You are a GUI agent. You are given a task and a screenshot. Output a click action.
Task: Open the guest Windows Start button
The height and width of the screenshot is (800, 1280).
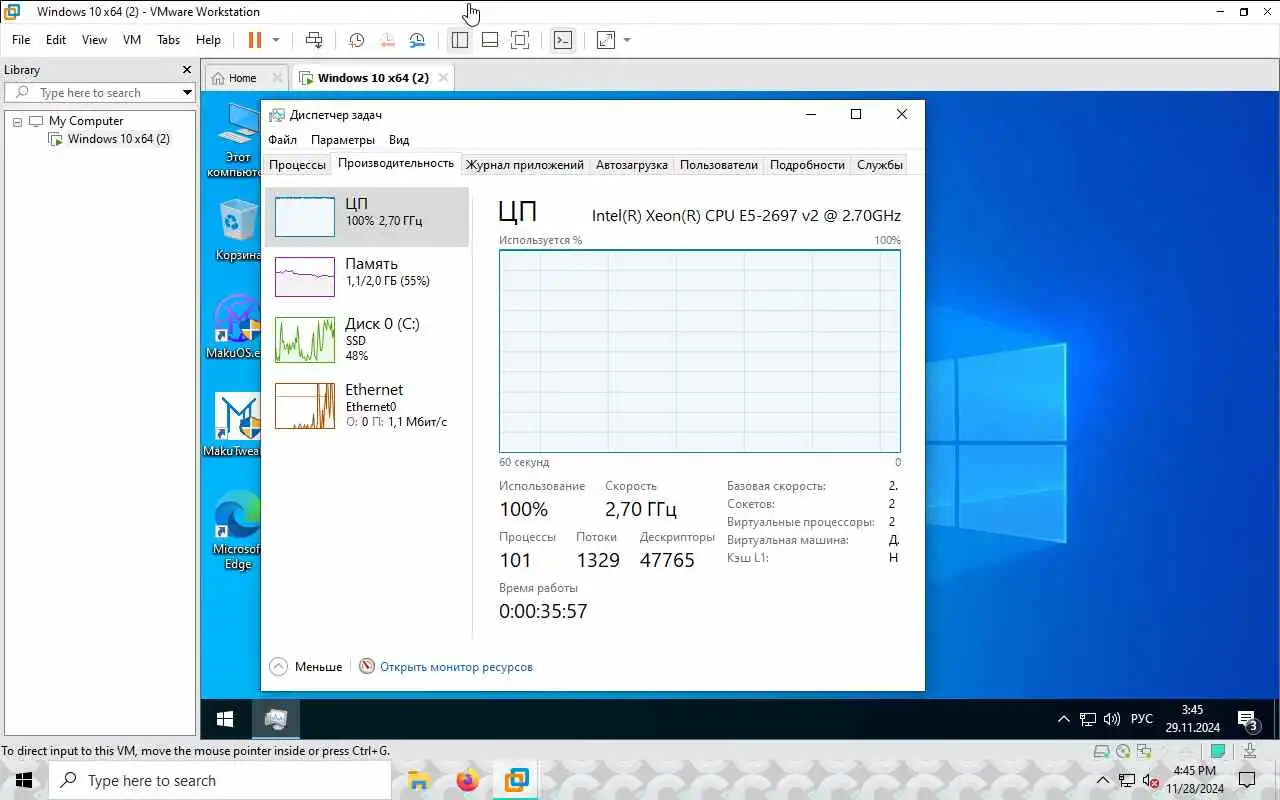[225, 719]
